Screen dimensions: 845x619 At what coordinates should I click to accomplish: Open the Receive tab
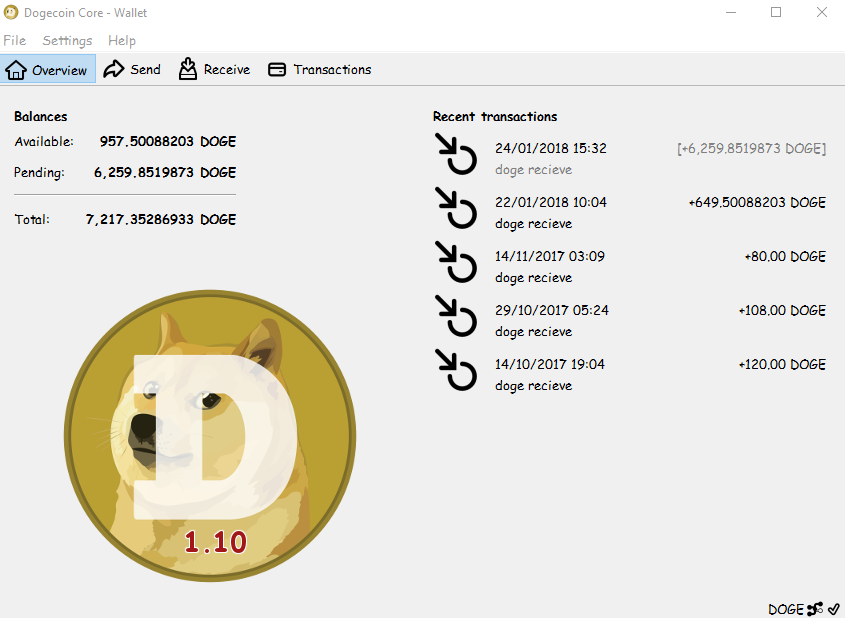click(214, 69)
